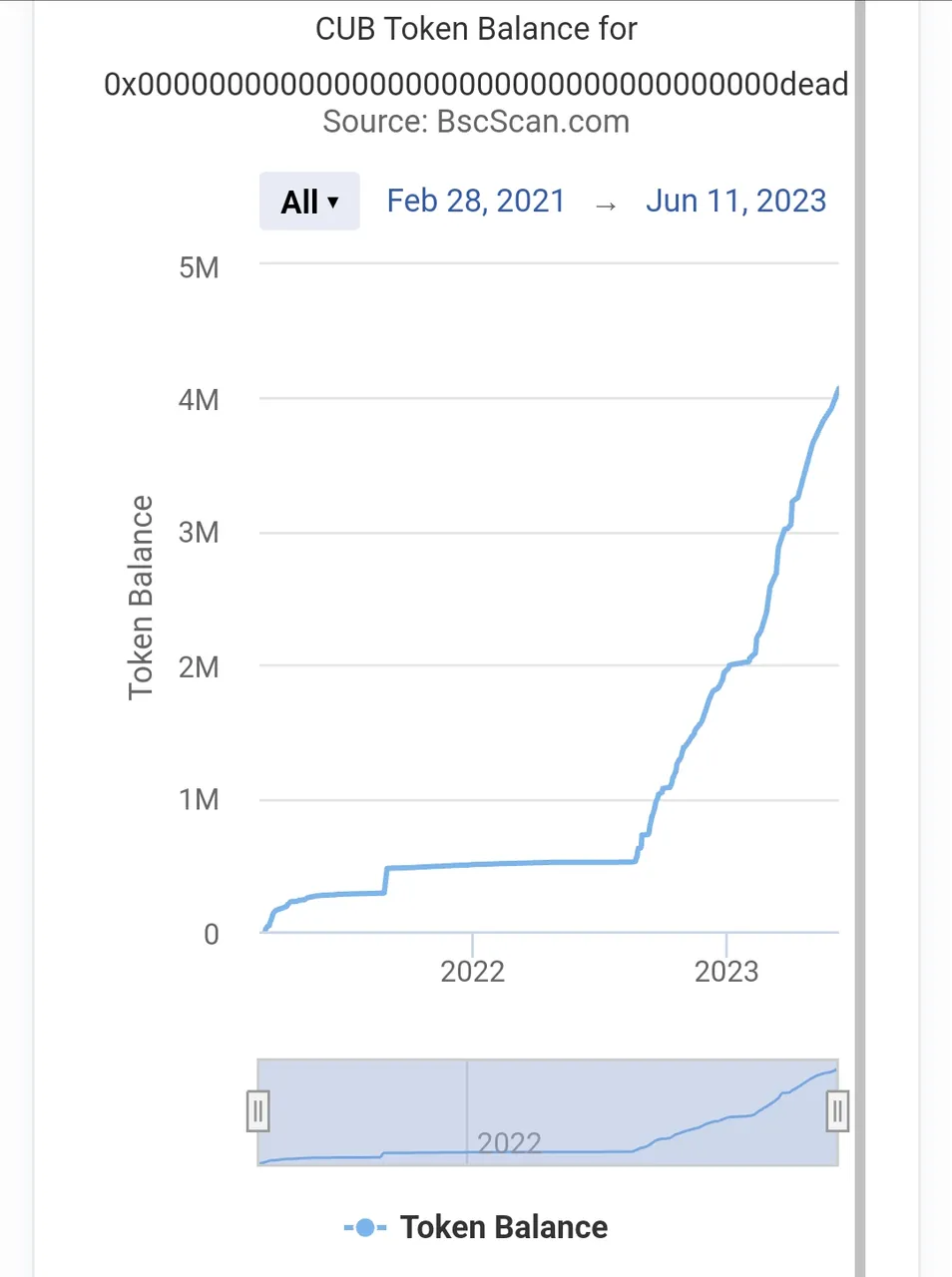Click the Source: BscScan.com subtitle
Screen dimensions: 952x1277
[x=476, y=122]
